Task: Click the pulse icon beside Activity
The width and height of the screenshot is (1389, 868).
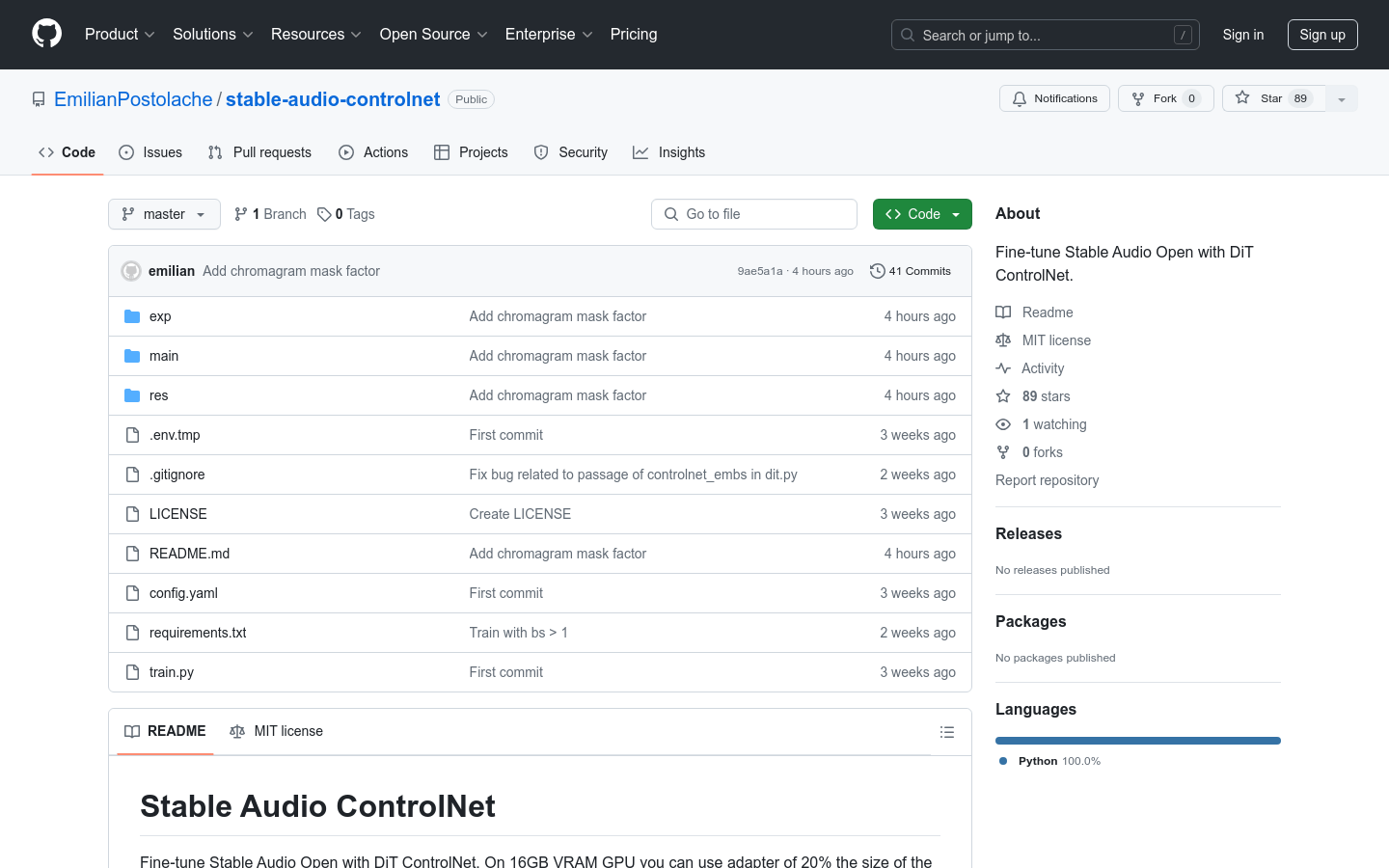Action: click(1003, 368)
